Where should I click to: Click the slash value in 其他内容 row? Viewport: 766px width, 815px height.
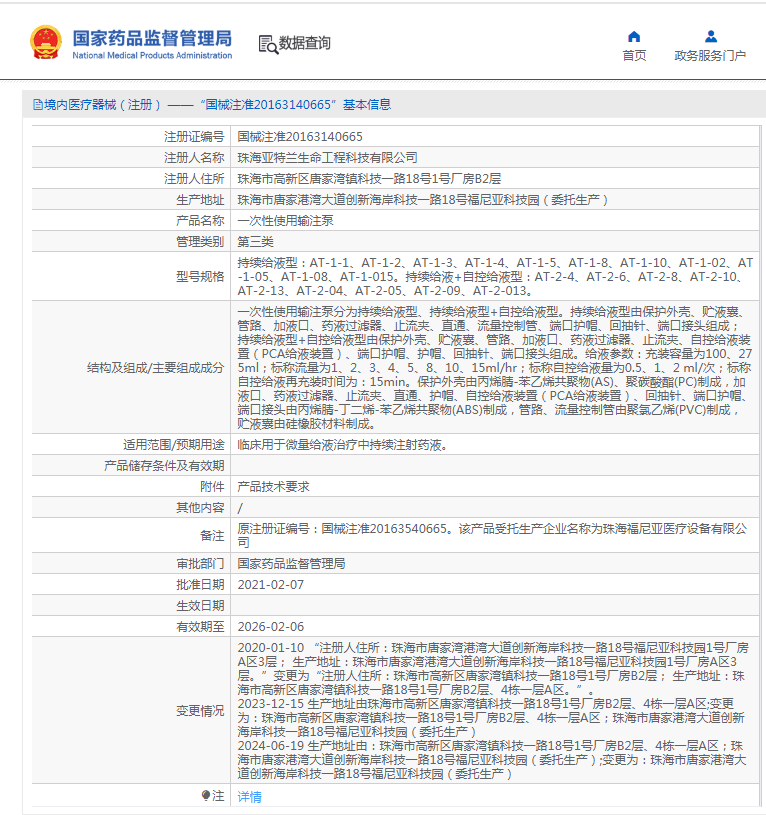point(240,508)
